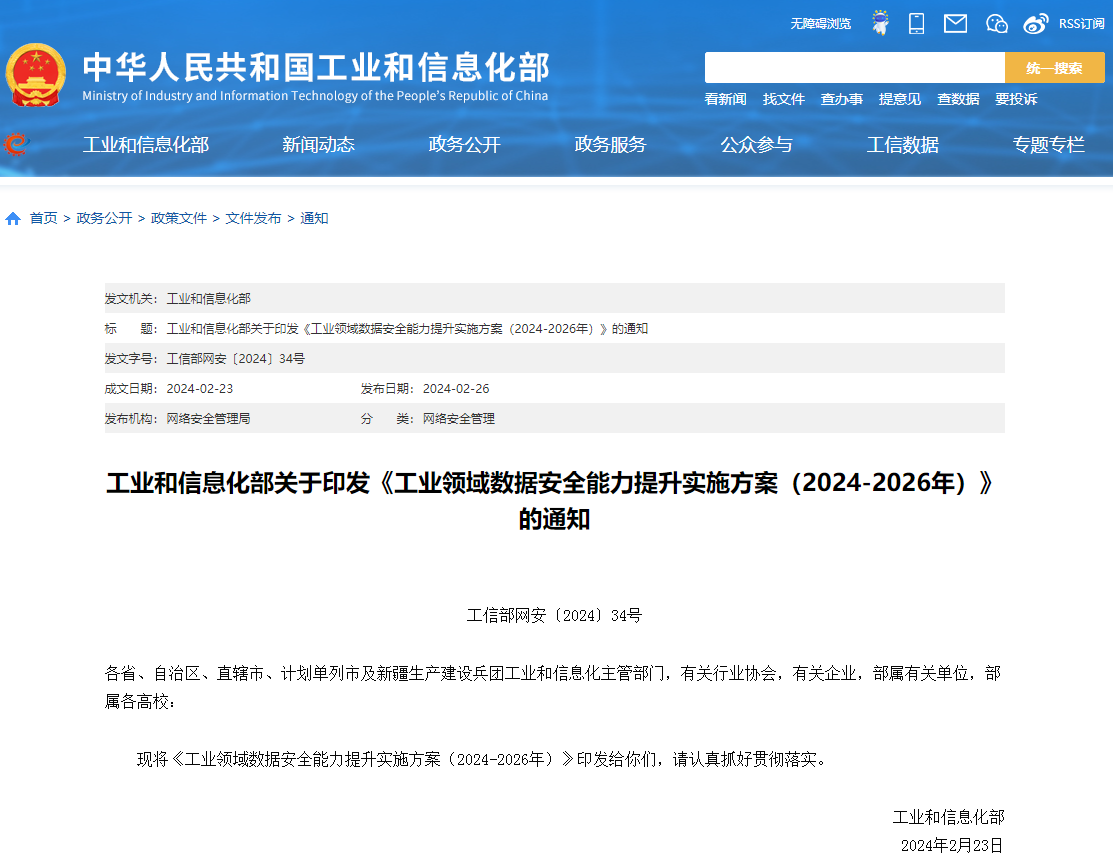Open the mobile version phone icon
Viewport: 1113px width, 857px height.
coord(916,23)
